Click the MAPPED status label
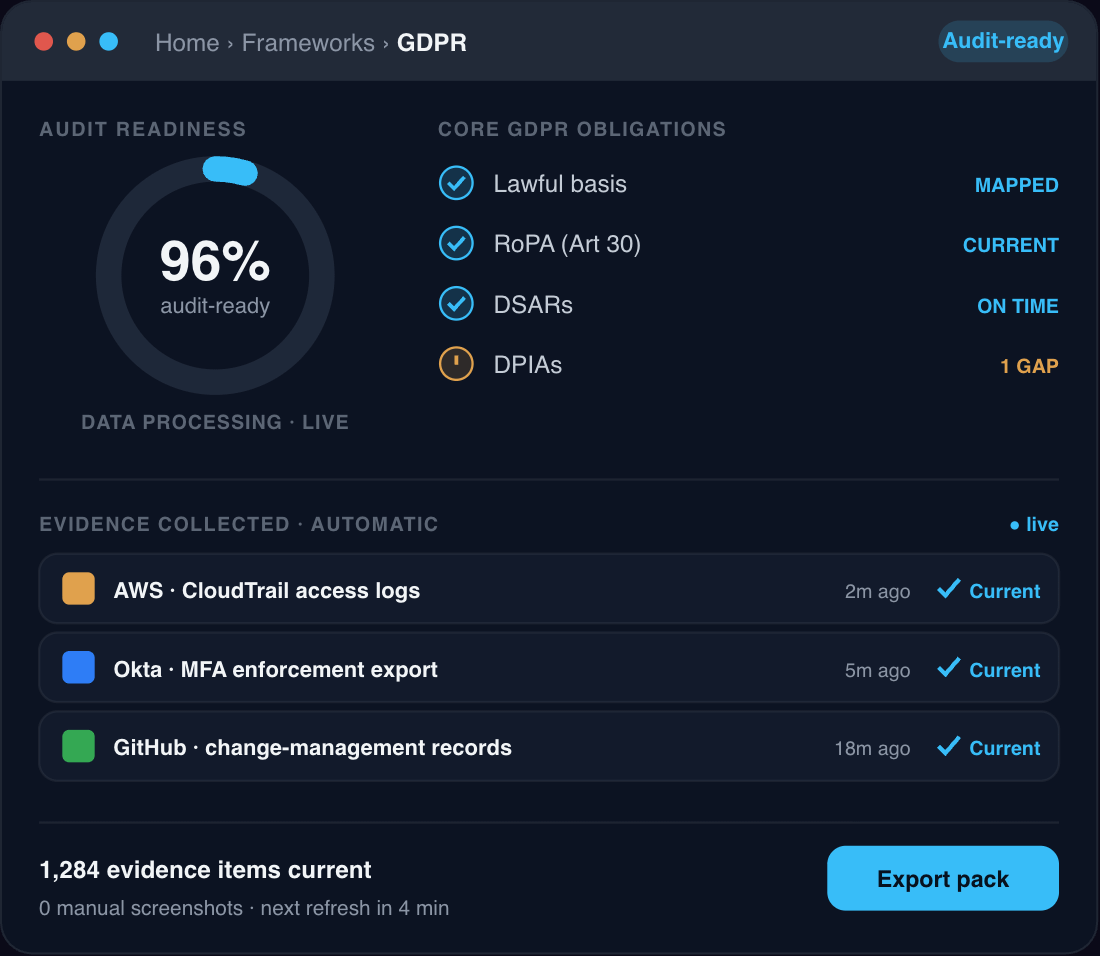This screenshot has width=1100, height=956. [1017, 185]
